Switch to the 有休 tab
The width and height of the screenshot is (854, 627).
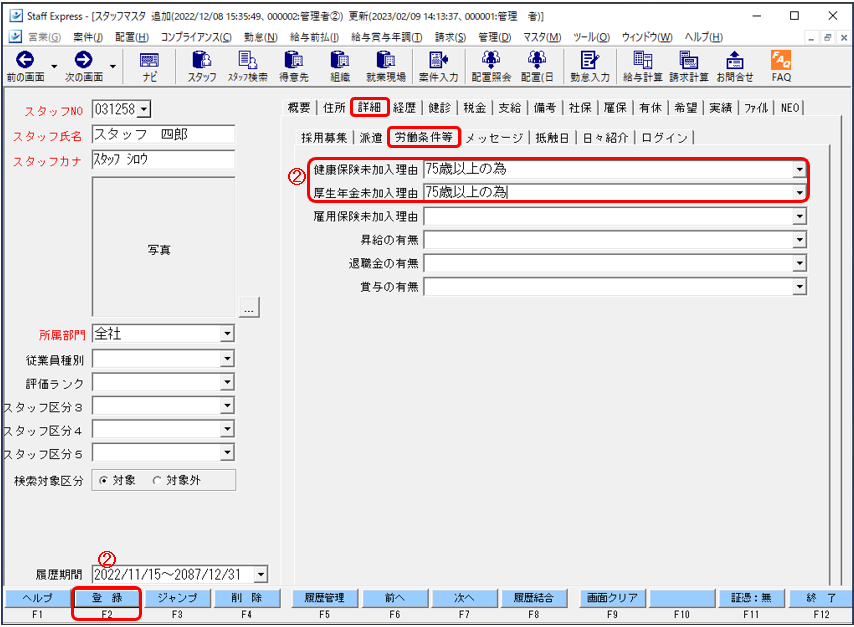click(x=650, y=108)
